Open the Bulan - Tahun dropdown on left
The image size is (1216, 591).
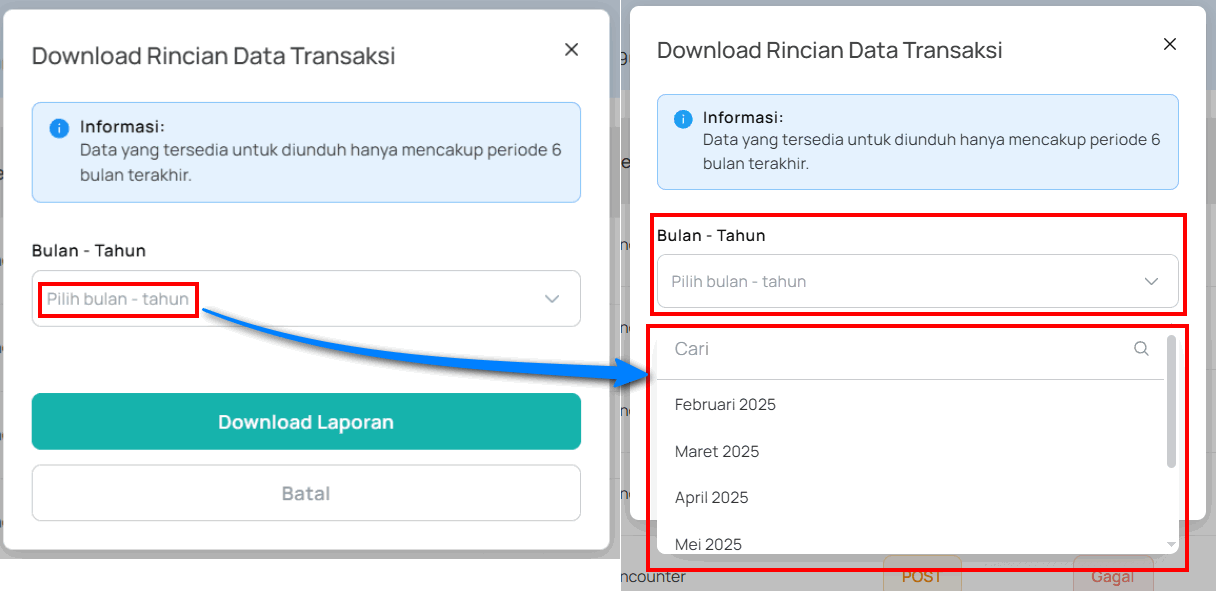[306, 298]
